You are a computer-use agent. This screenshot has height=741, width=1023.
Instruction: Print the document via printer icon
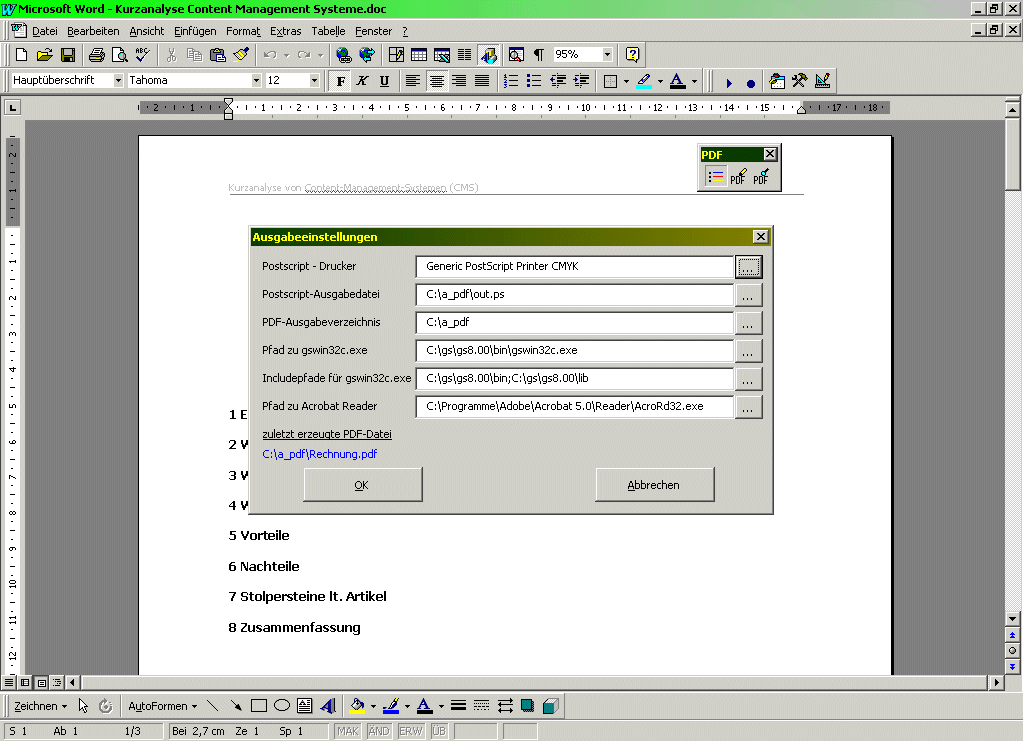point(97,55)
